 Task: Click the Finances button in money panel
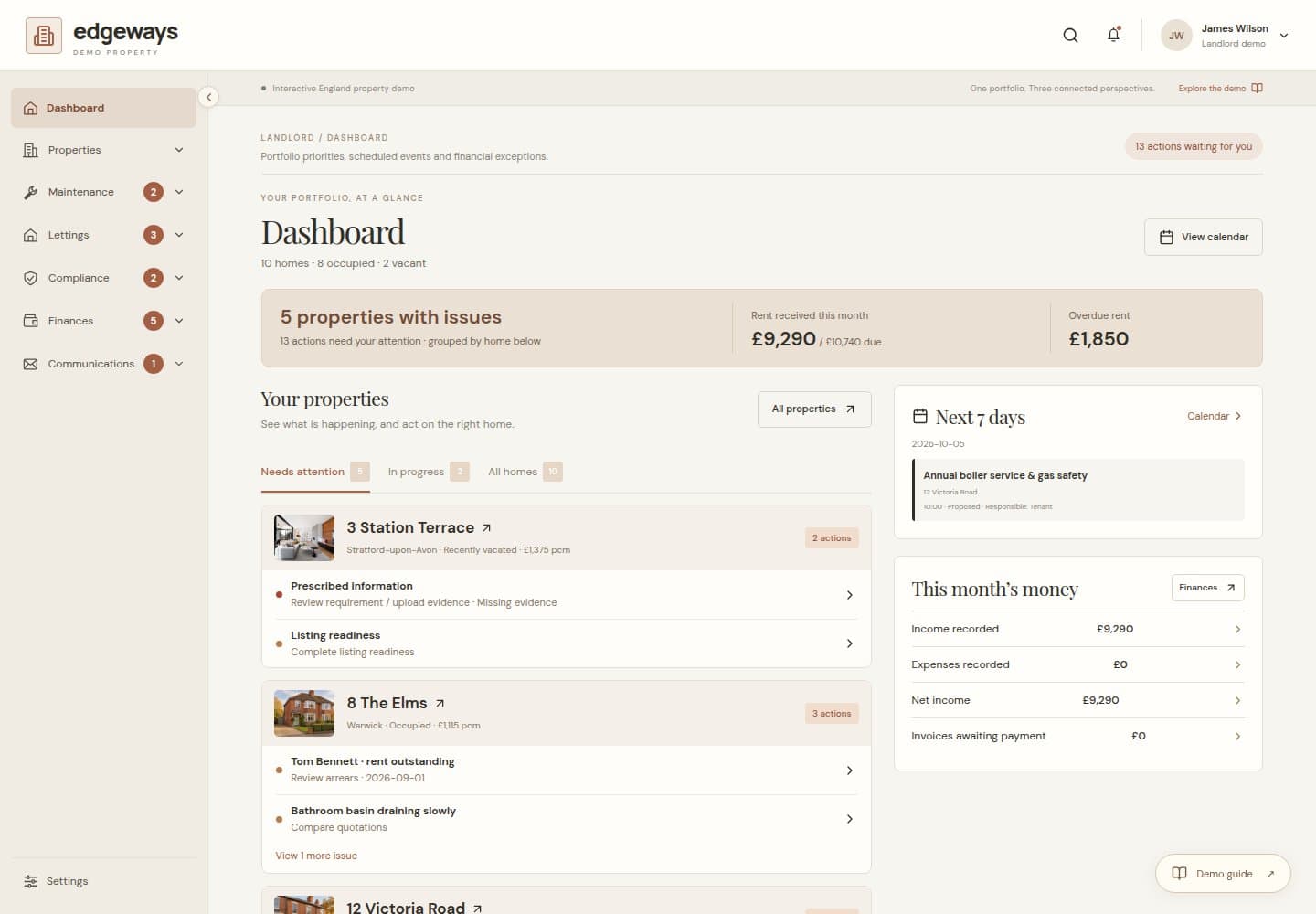pyautogui.click(x=1207, y=588)
